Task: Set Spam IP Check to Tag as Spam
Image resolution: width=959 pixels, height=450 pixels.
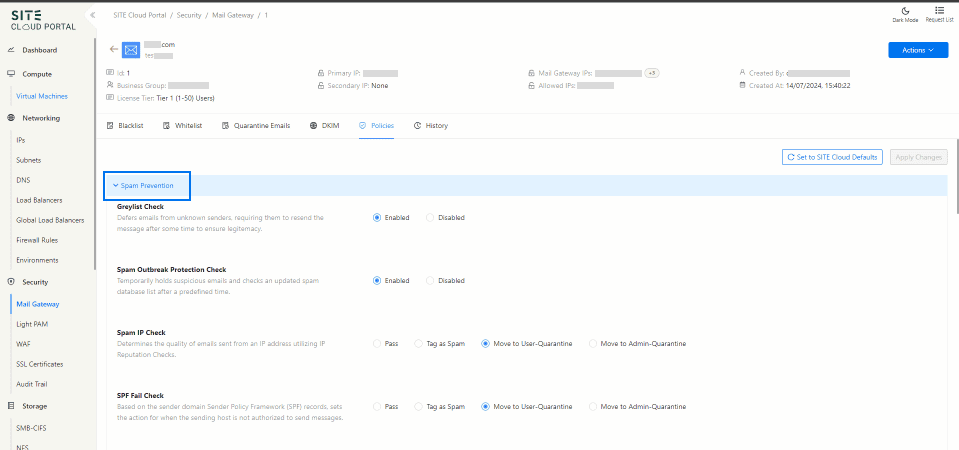Action: point(418,344)
